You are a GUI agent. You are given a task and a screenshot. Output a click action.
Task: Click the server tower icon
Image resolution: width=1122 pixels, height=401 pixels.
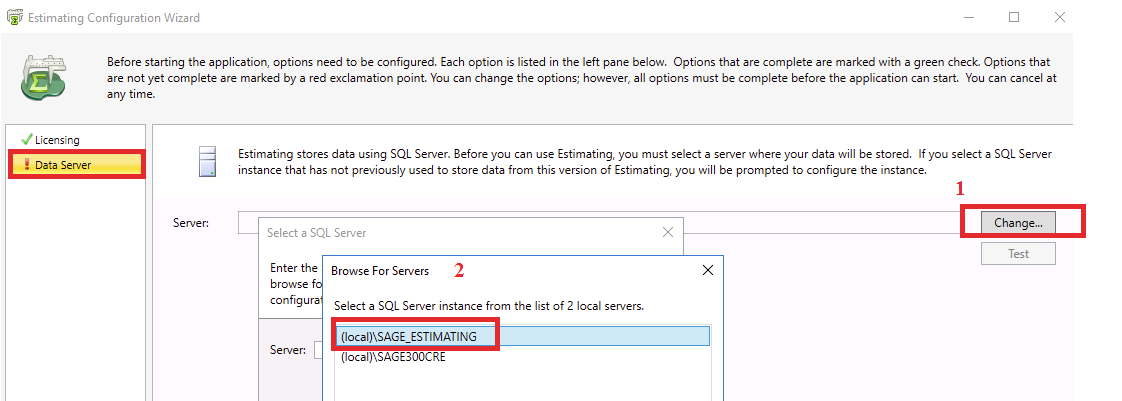tap(206, 162)
